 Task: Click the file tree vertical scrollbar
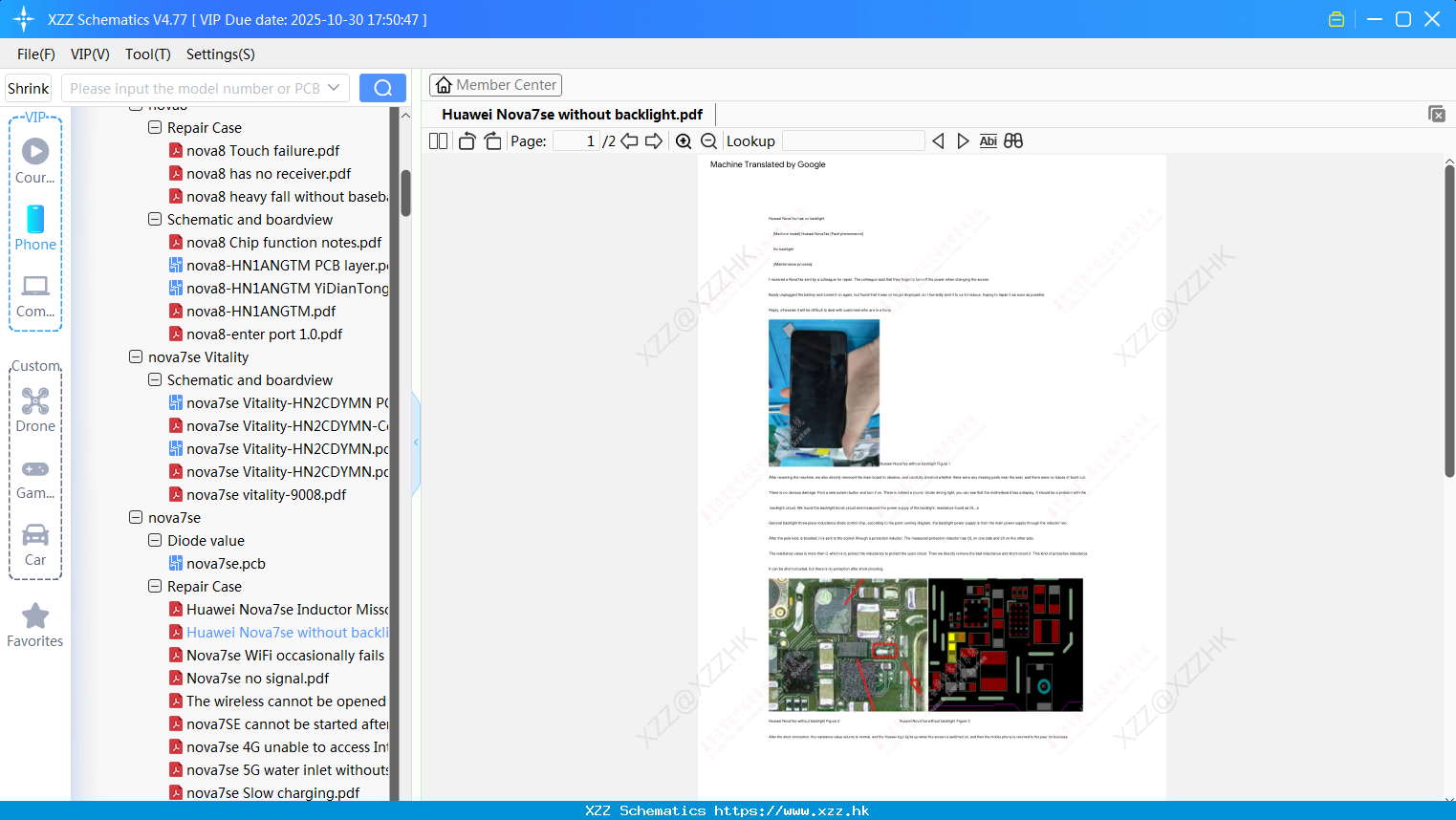pyautogui.click(x=405, y=194)
